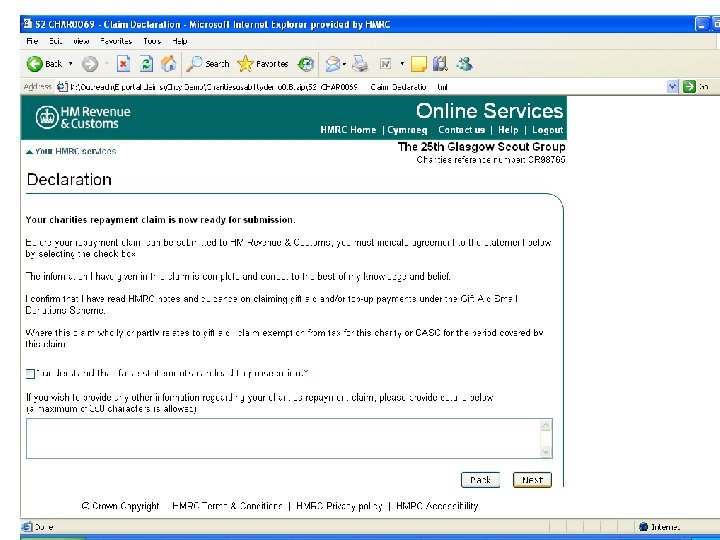
Task: Click the text area scroll down arrow
Action: click(x=546, y=452)
